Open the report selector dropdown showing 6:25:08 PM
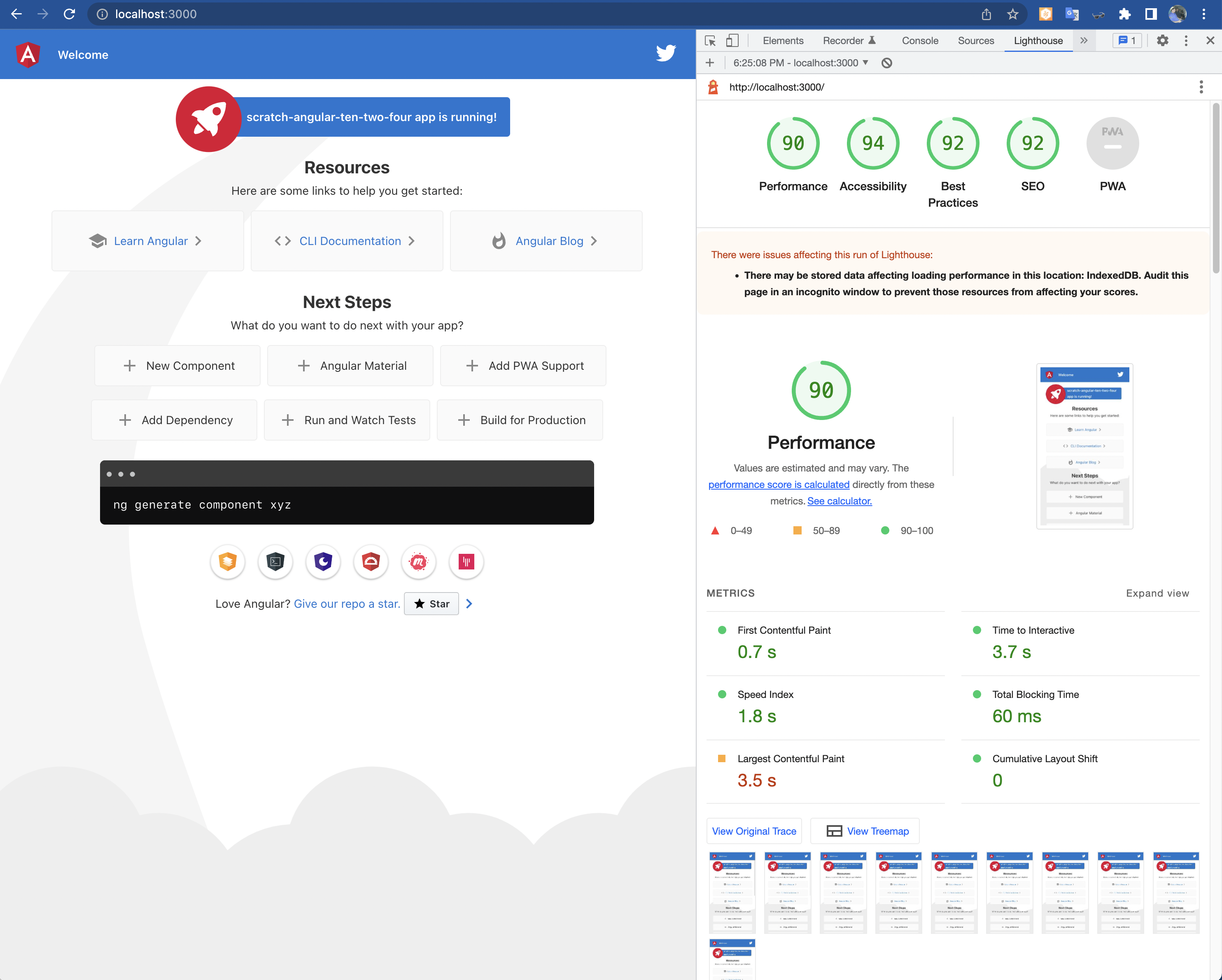Image resolution: width=1222 pixels, height=980 pixels. pos(801,63)
